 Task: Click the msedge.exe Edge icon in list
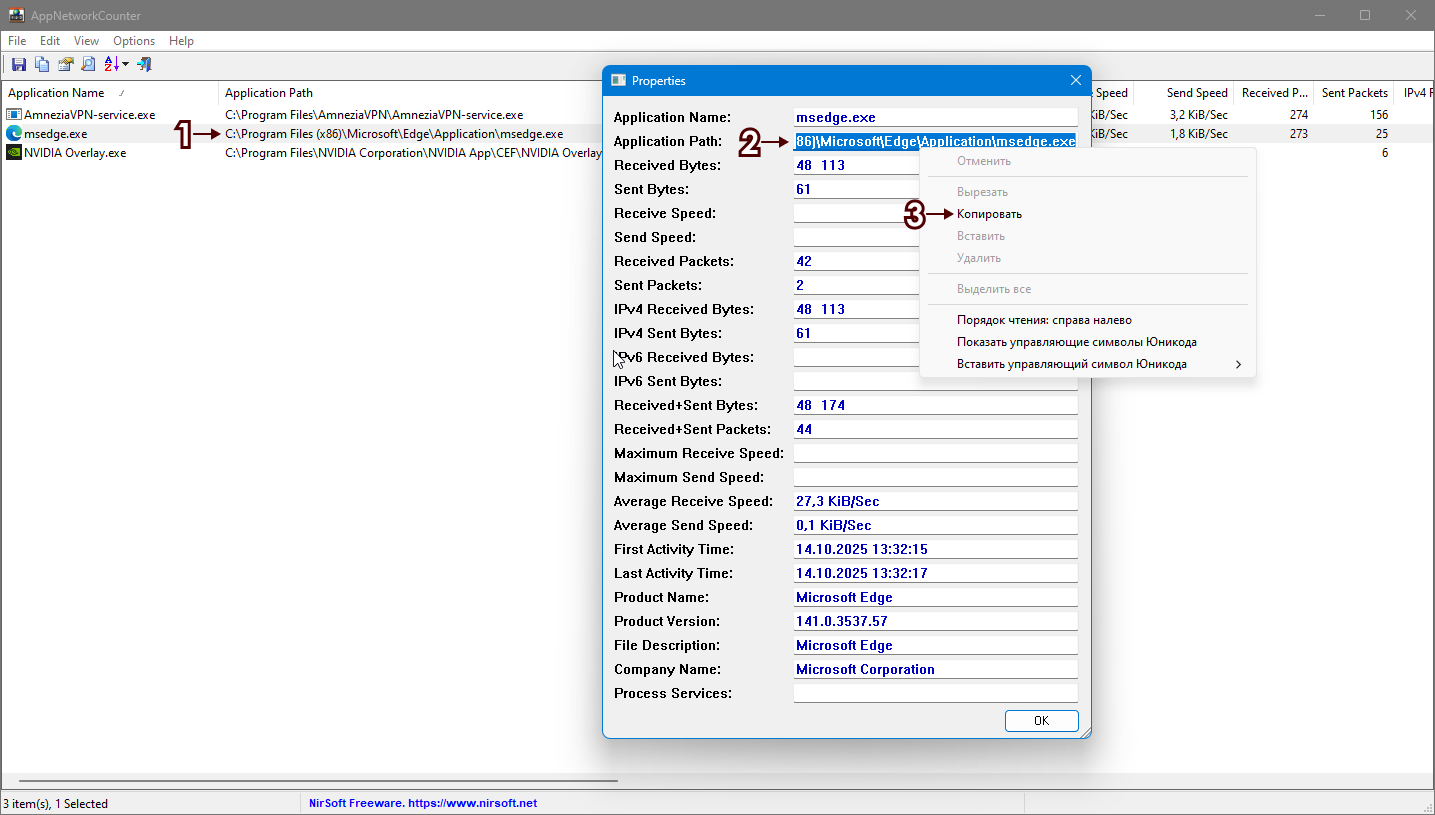(x=14, y=133)
